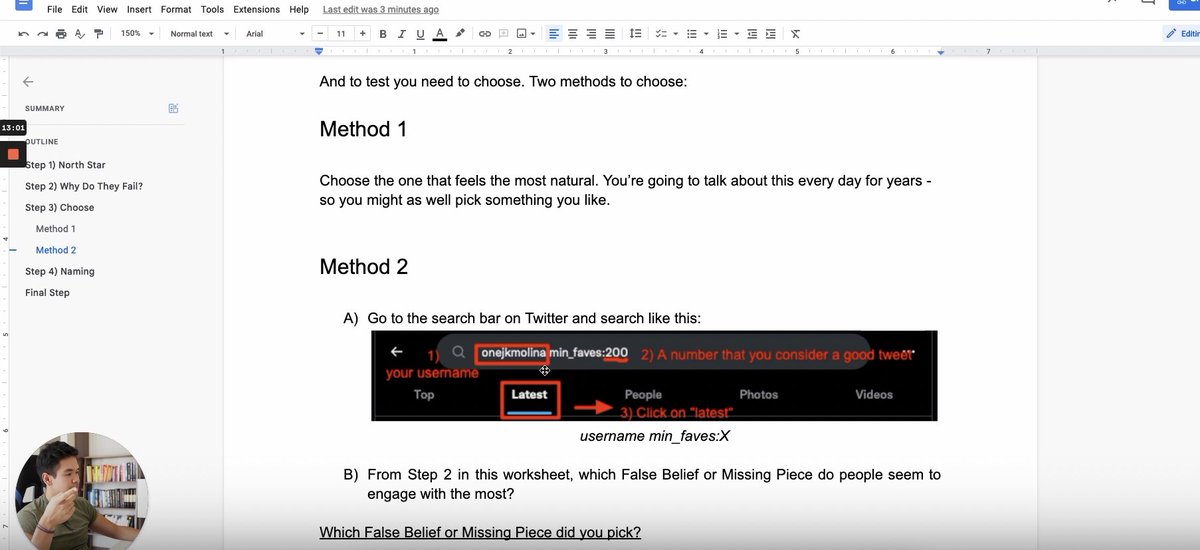
Task: Open the Normal text style dropdown
Action: coord(199,34)
